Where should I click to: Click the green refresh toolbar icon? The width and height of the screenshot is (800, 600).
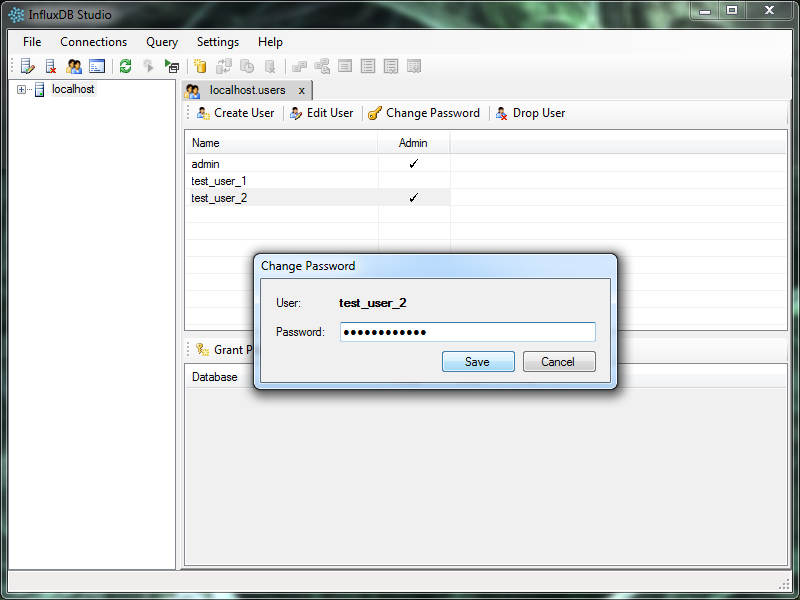(125, 67)
